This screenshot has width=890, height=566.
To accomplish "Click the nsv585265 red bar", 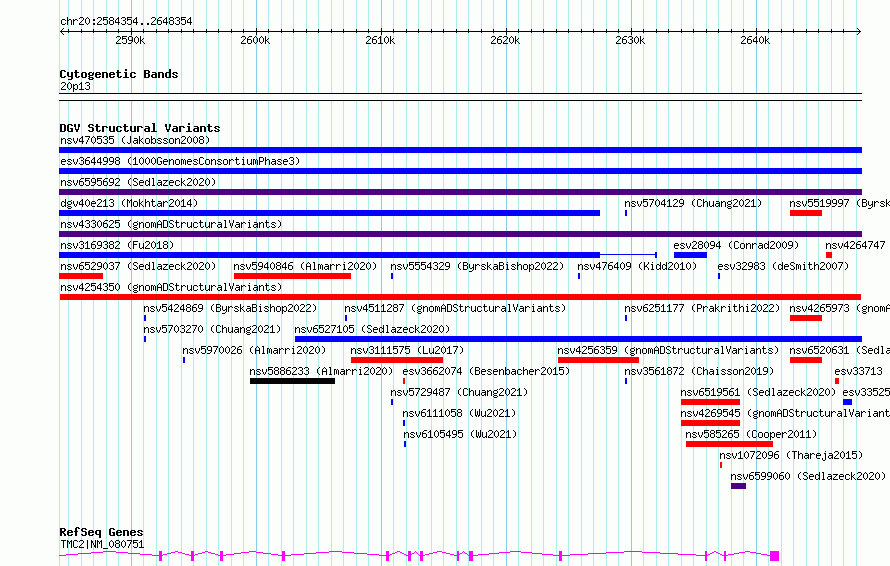I will tap(729, 444).
